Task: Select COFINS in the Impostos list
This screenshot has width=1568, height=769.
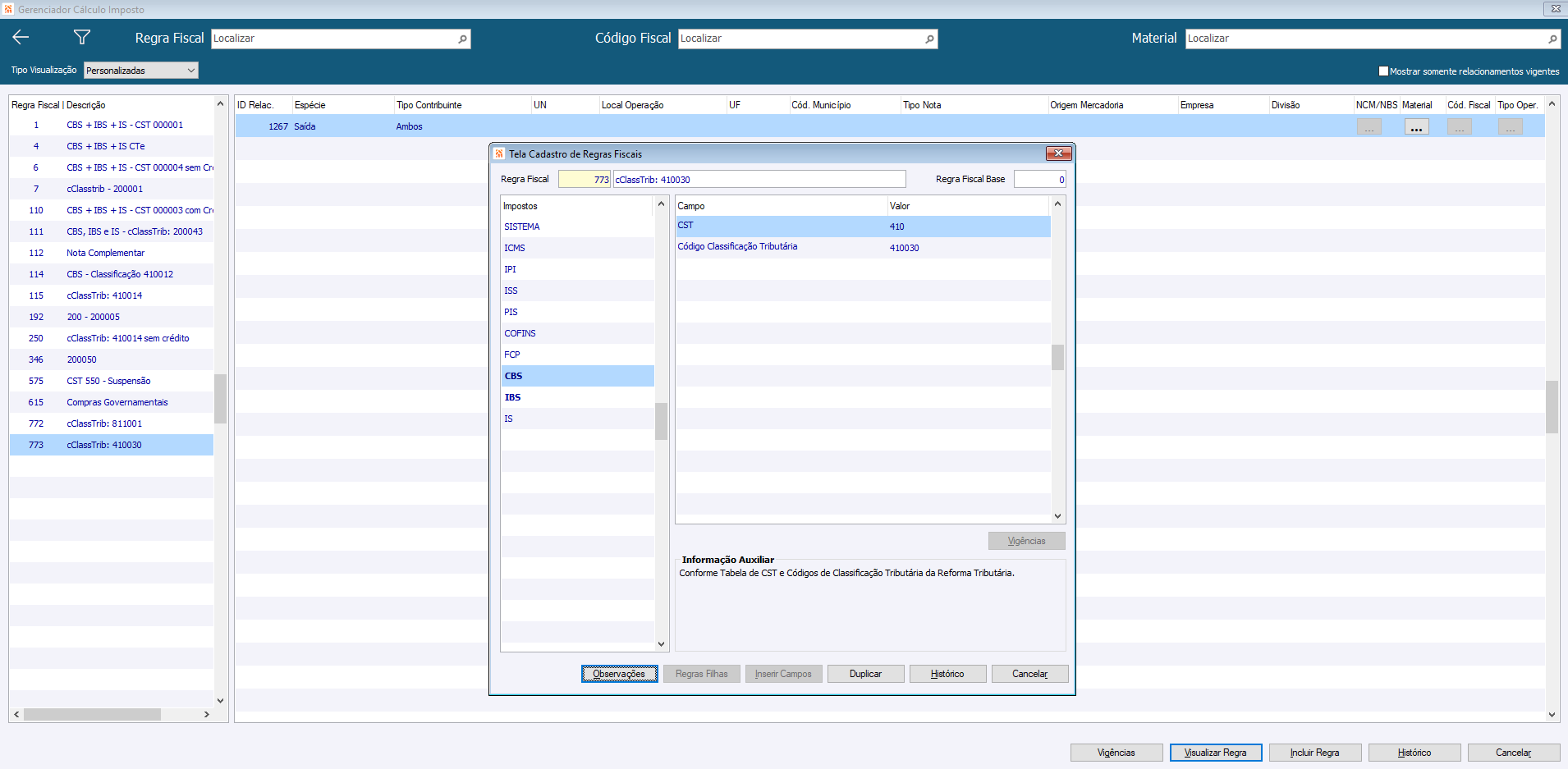Action: tap(578, 333)
